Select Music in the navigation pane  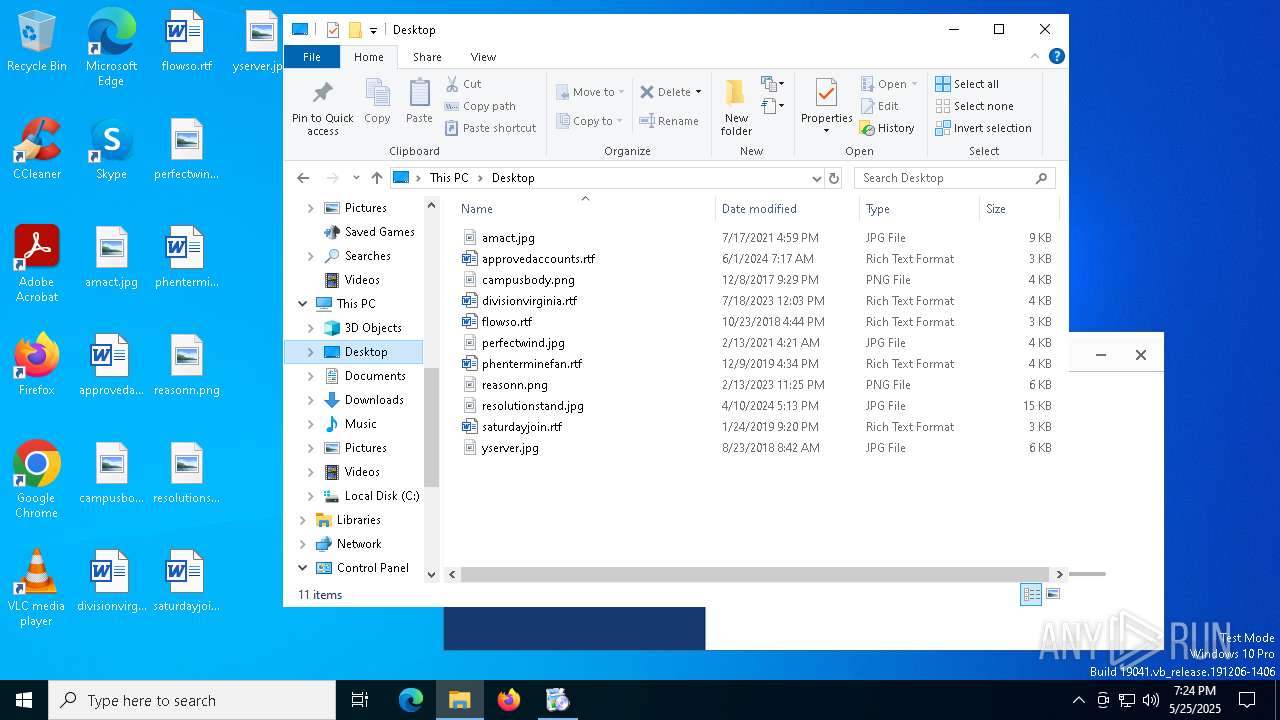(360, 424)
